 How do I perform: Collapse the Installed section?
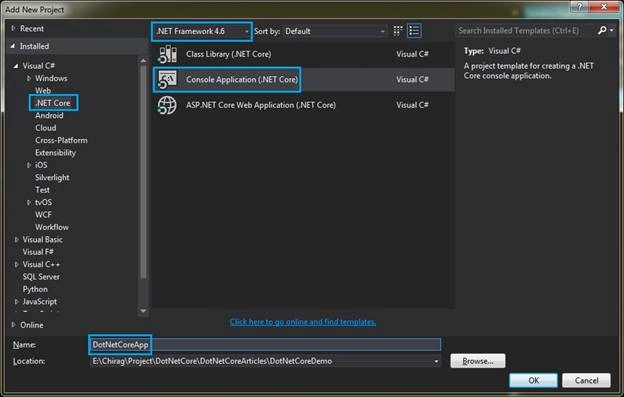tap(13, 46)
